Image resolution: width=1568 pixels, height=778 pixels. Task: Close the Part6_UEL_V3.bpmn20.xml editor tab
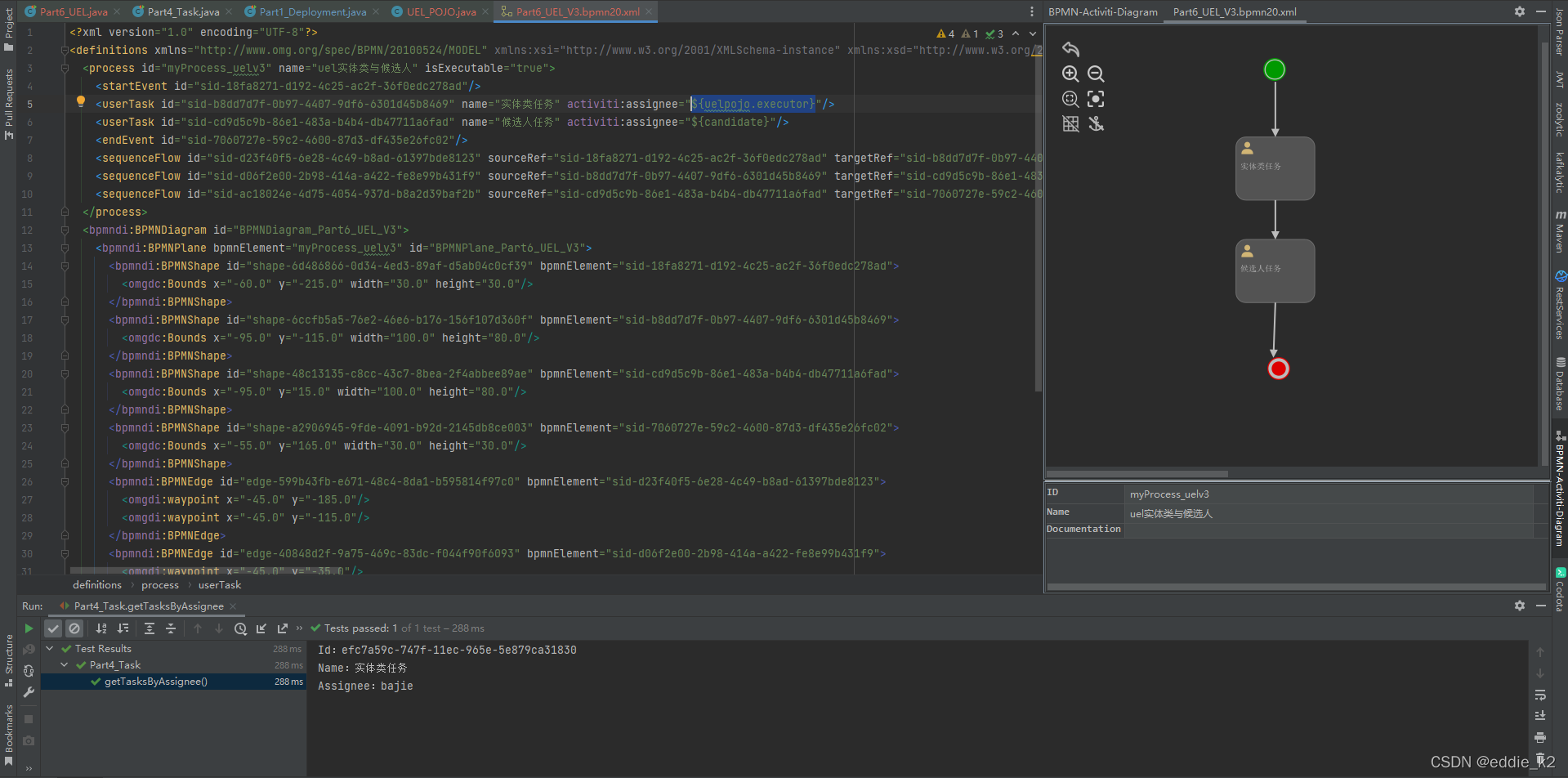click(x=649, y=11)
